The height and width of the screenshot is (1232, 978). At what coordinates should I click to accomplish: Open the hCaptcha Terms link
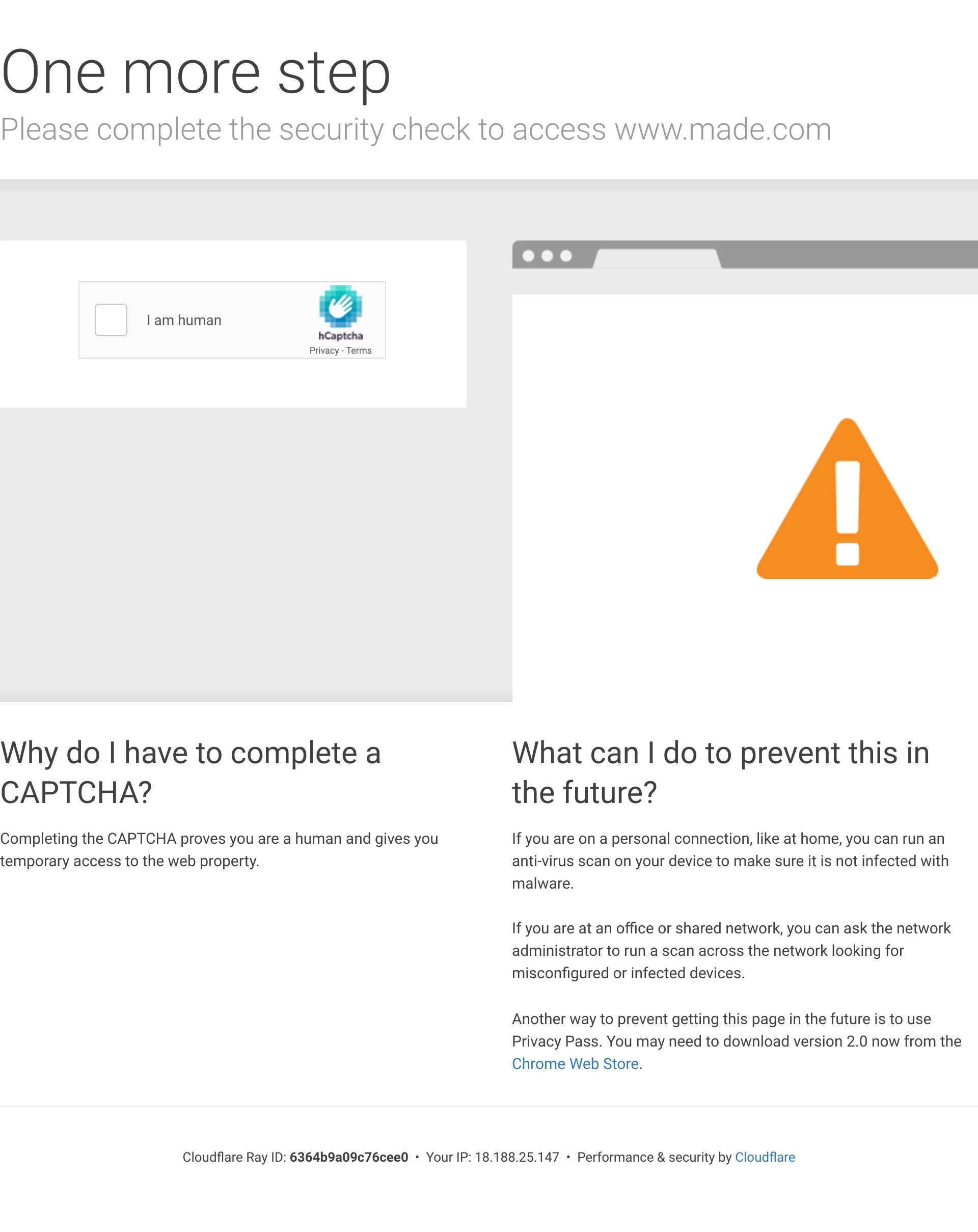pos(359,351)
